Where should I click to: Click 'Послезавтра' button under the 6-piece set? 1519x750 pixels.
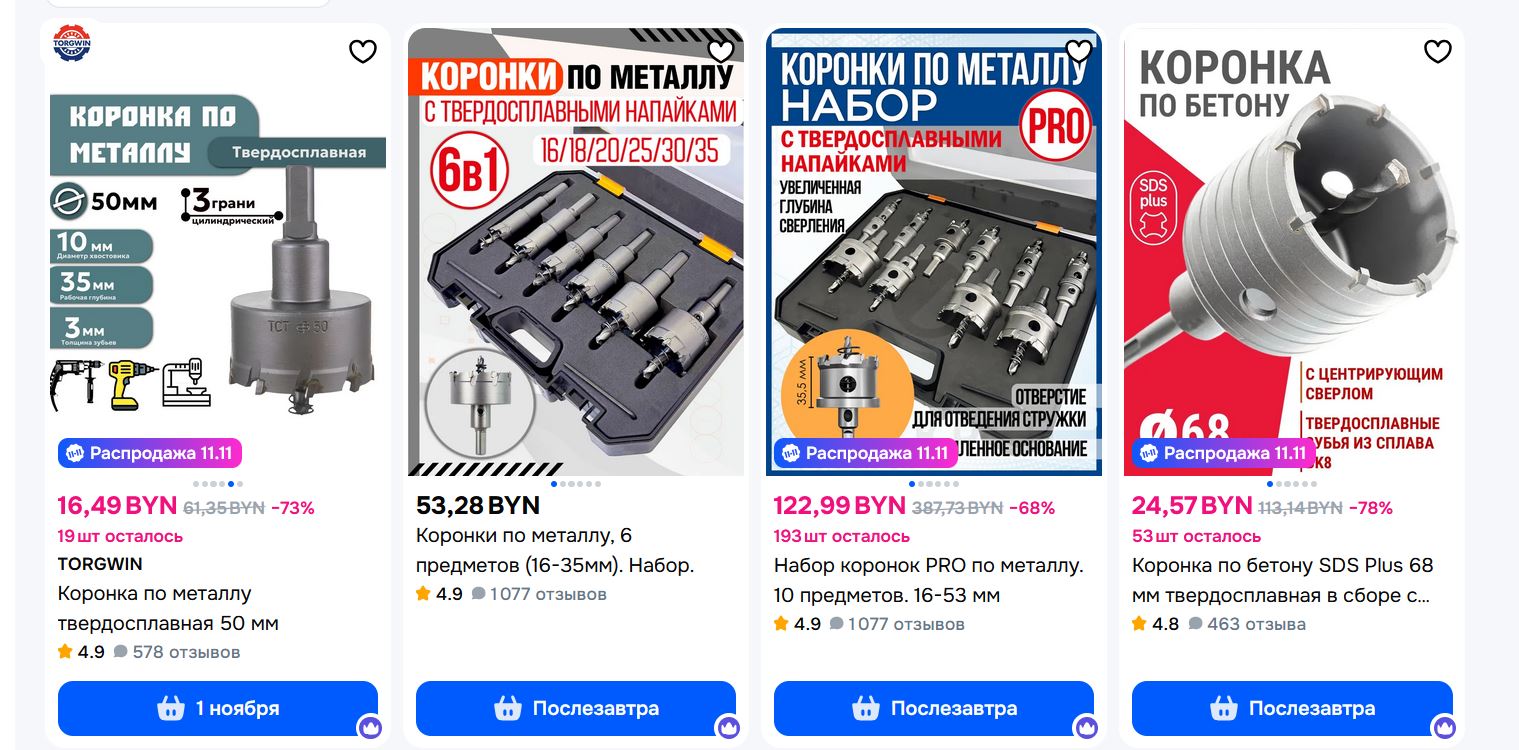coord(576,708)
